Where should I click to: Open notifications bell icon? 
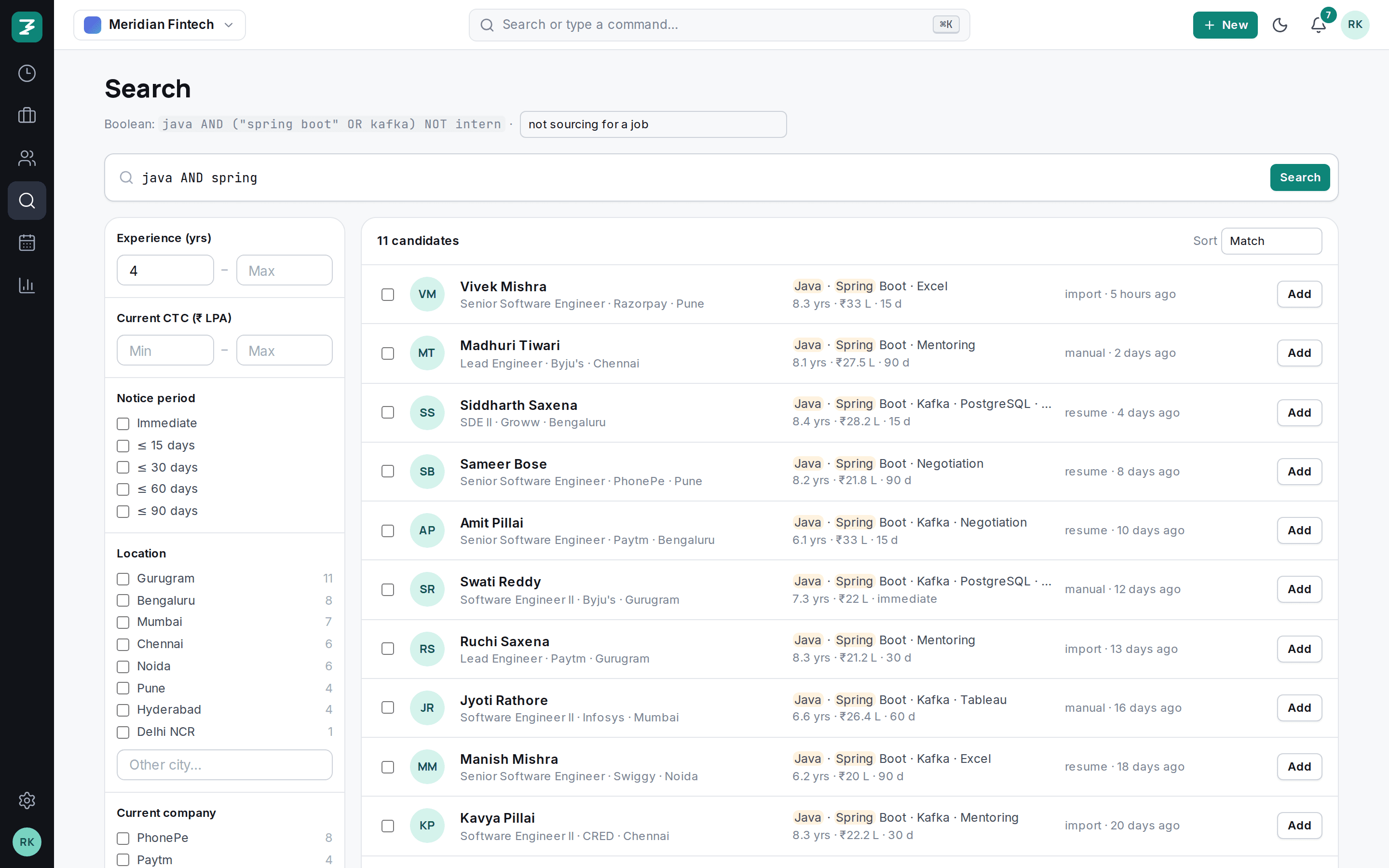[1319, 25]
